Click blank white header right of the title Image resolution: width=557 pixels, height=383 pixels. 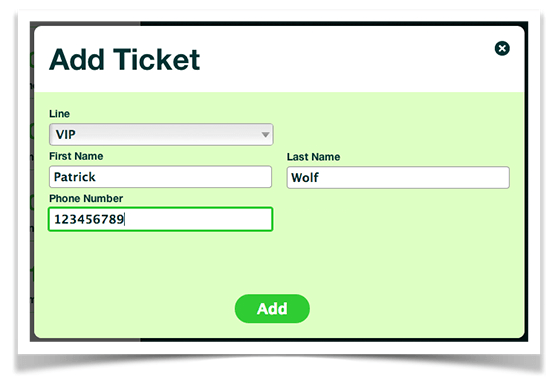[x=345, y=59]
